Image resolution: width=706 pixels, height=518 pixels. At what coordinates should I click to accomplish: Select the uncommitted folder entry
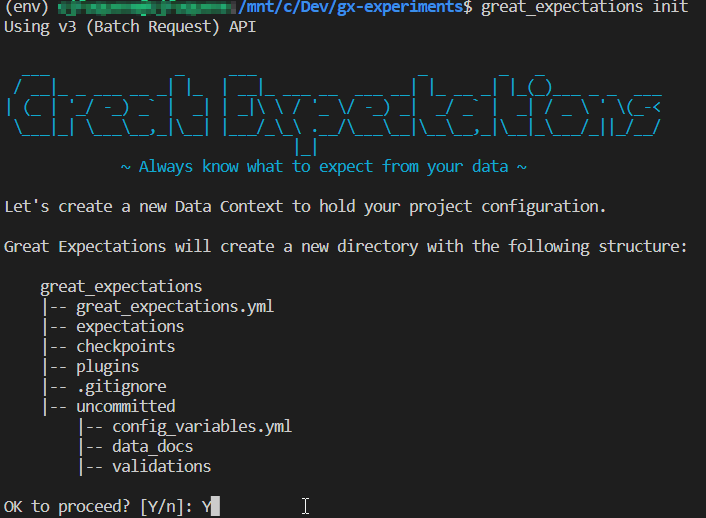pos(125,406)
